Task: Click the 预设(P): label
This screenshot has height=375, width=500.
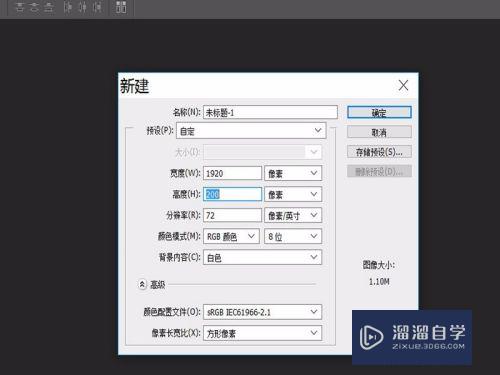Action: 160,131
